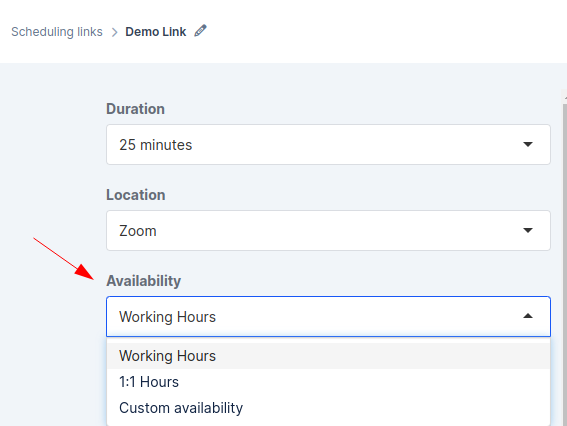Collapse Availability list using the up caret
The image size is (567, 426).
click(x=528, y=316)
